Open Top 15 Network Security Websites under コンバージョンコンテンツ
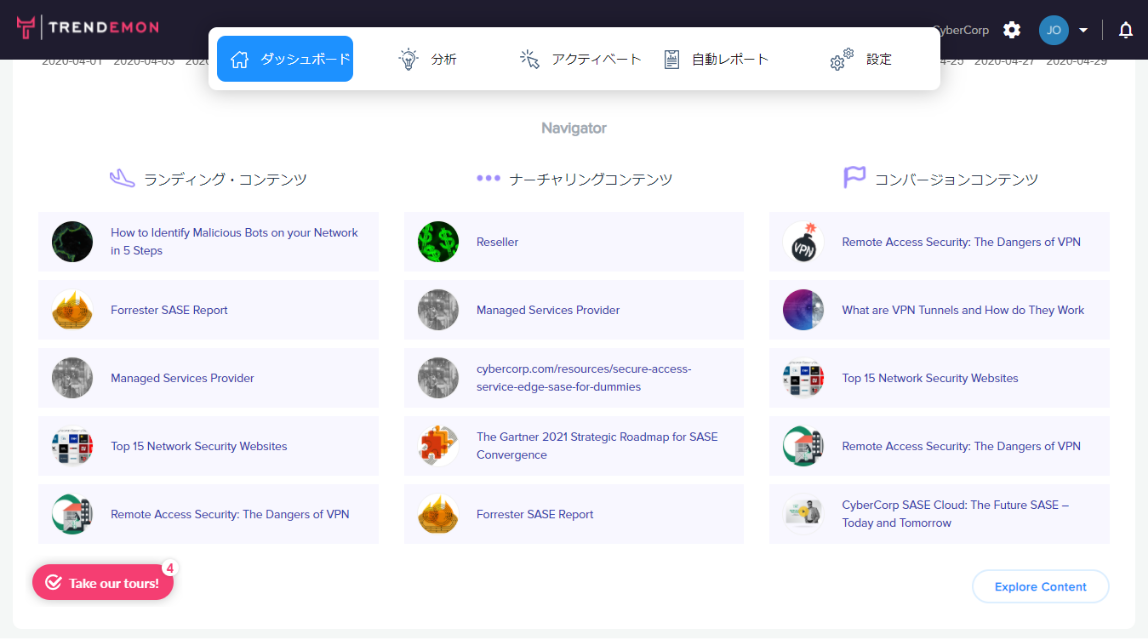This screenshot has height=639, width=1148. (930, 378)
